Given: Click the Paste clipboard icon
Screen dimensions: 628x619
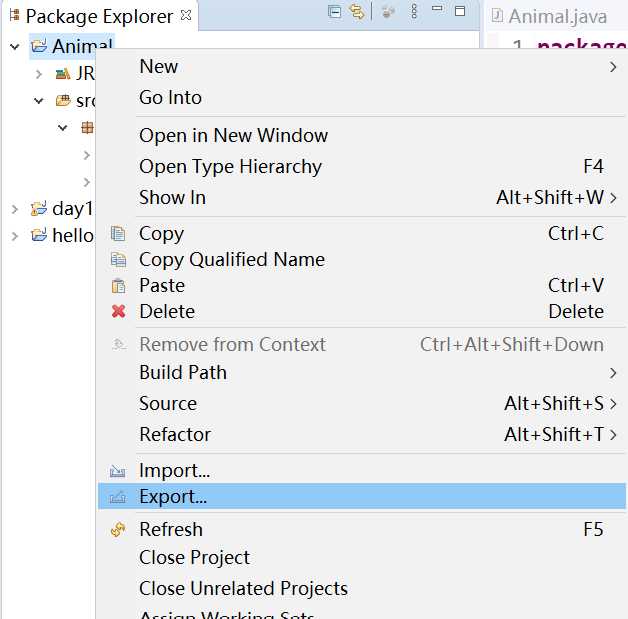Looking at the screenshot, I should [x=118, y=285].
